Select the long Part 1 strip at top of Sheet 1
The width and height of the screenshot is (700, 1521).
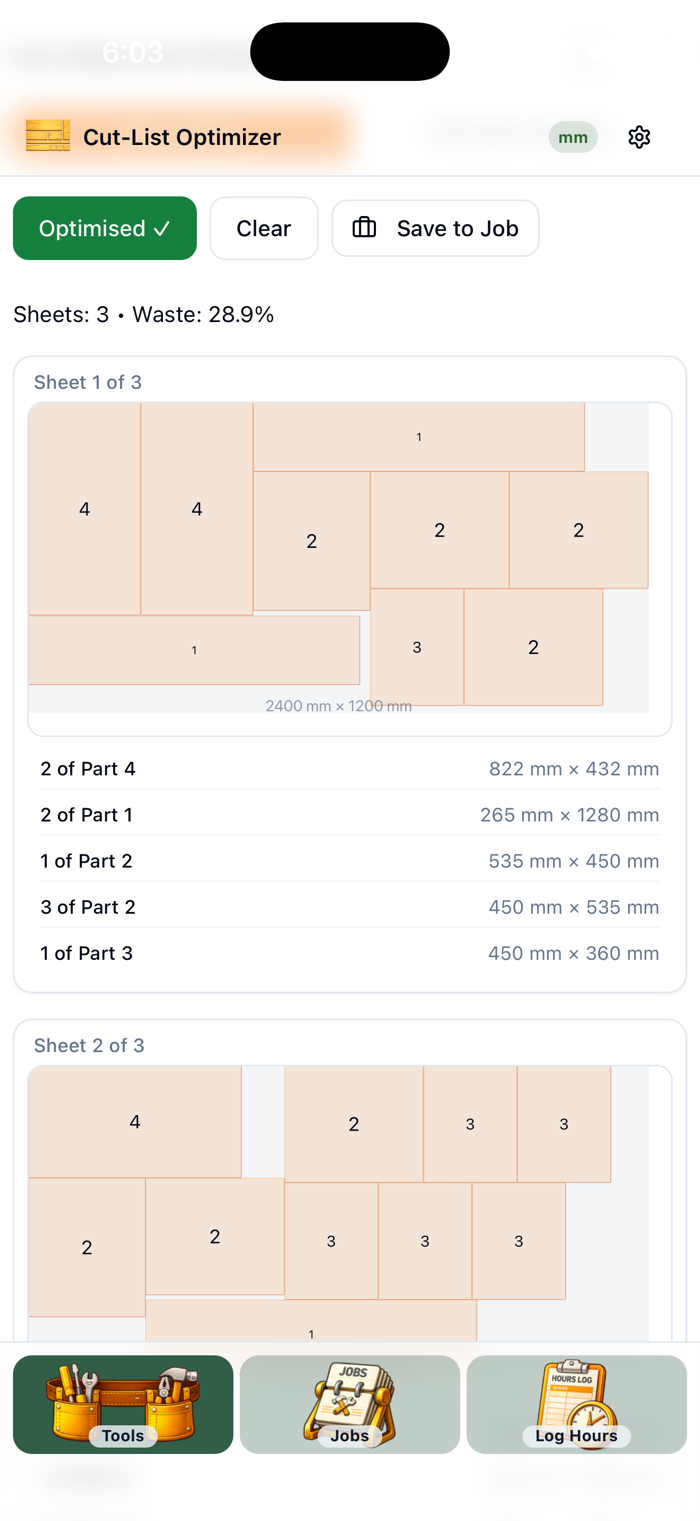point(419,437)
